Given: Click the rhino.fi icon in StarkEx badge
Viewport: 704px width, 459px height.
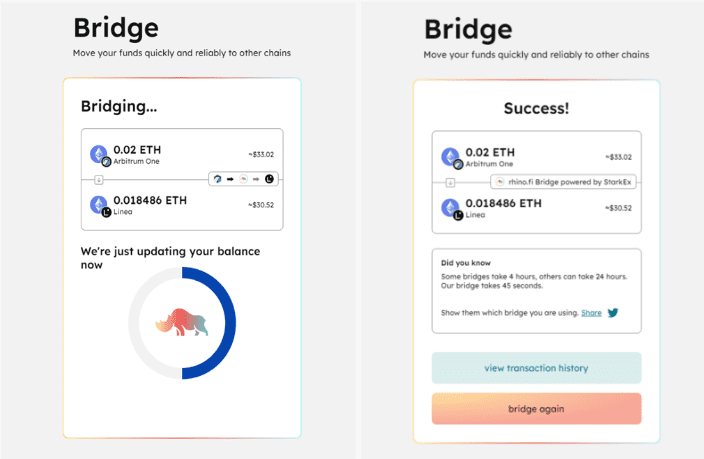Looking at the screenshot, I should tap(500, 182).
